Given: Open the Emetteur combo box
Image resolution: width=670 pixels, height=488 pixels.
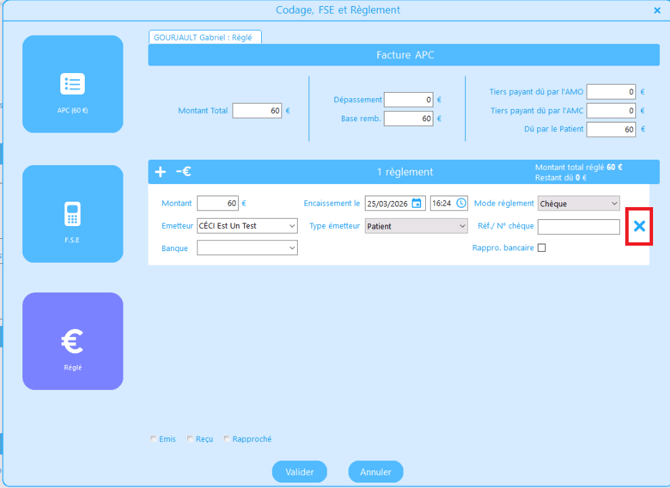Looking at the screenshot, I should (247, 226).
